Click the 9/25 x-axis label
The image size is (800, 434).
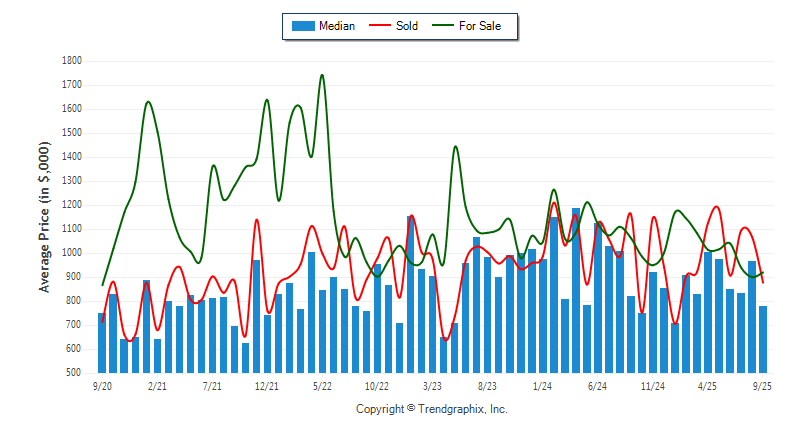763,385
